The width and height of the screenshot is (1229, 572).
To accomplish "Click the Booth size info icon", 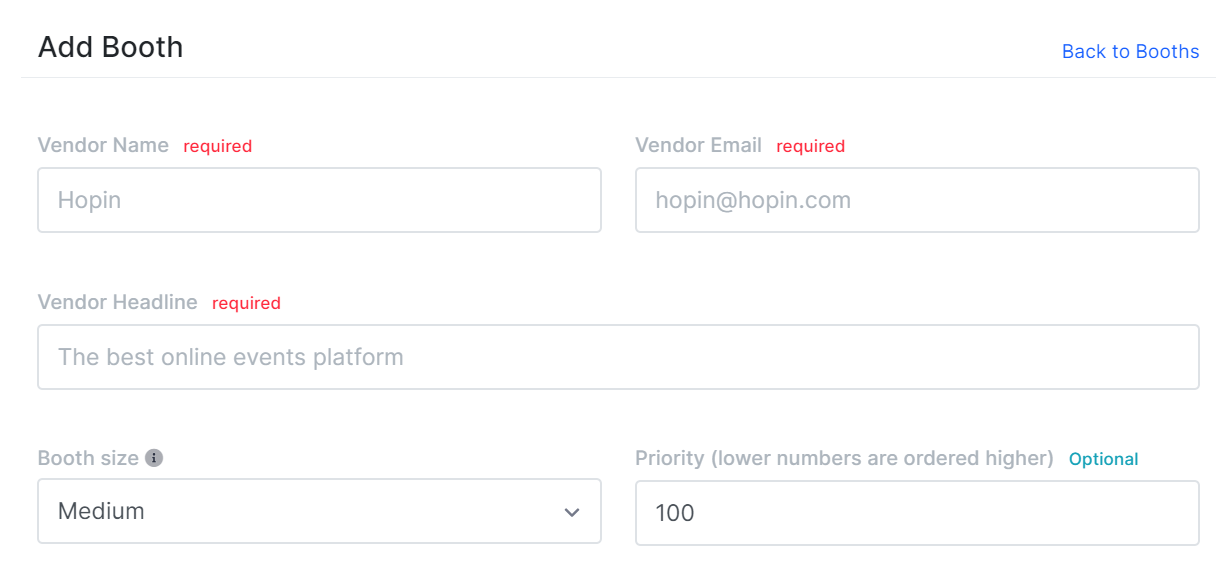I will [154, 458].
